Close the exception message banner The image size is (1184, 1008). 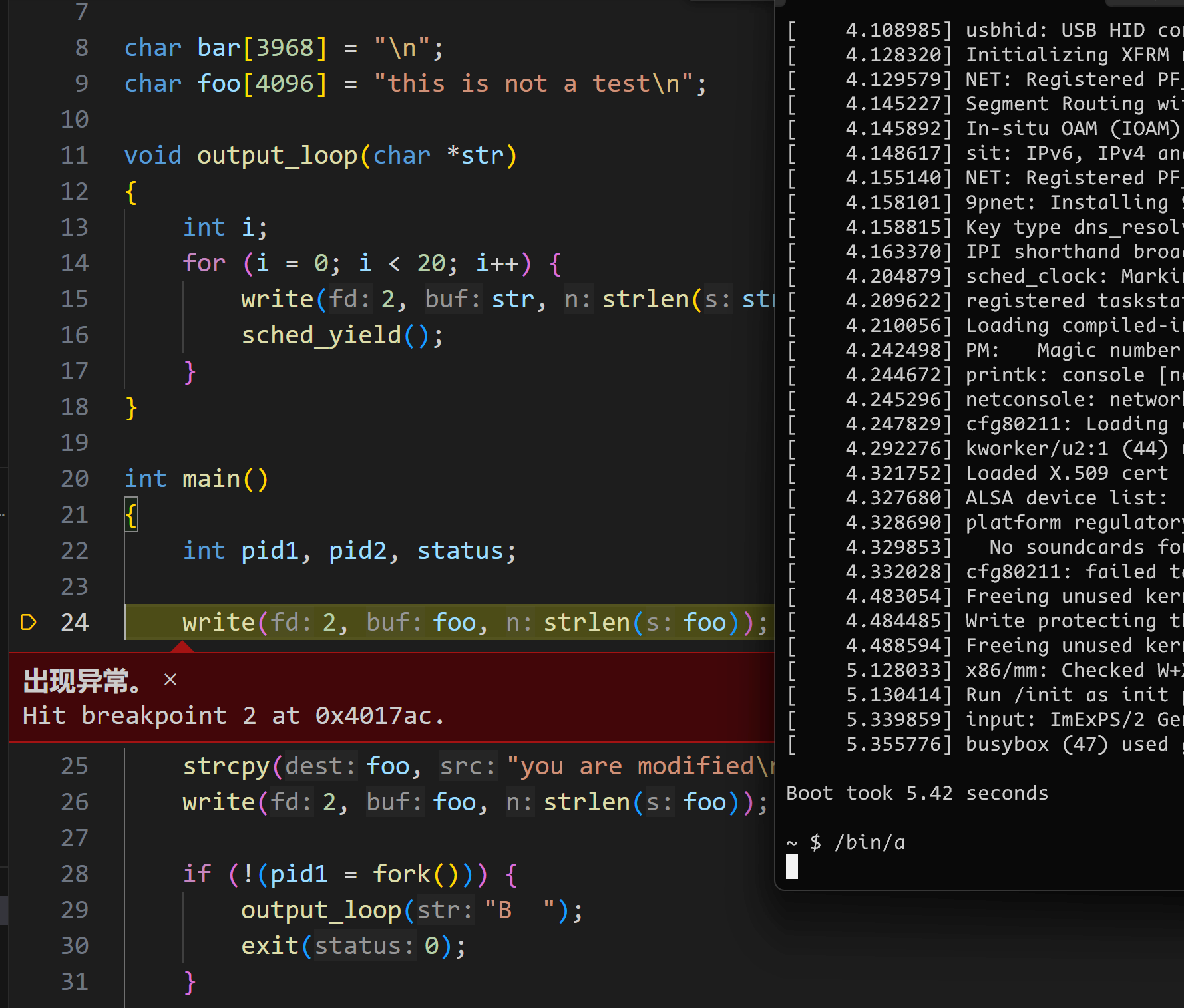pyautogui.click(x=170, y=679)
